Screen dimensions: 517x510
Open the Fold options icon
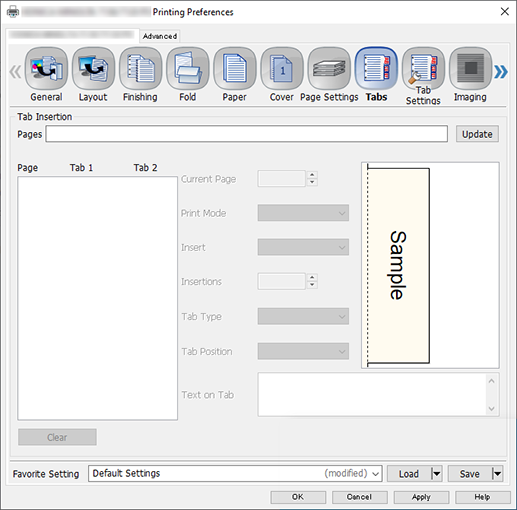(x=188, y=69)
